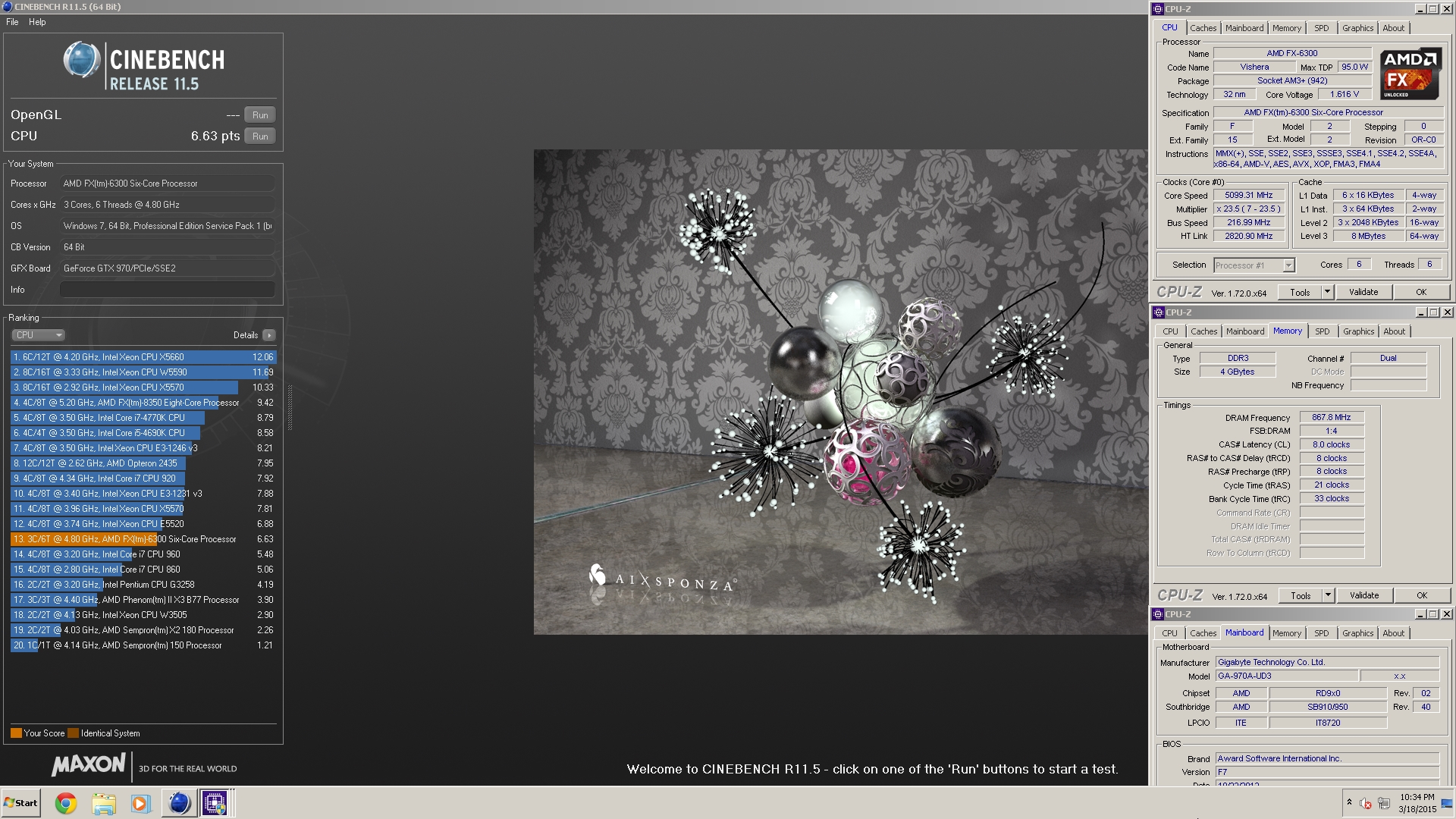The height and width of the screenshot is (819, 1456).
Task: Select the highlighted AMD FX-6300 ranking row
Action: coord(143,539)
